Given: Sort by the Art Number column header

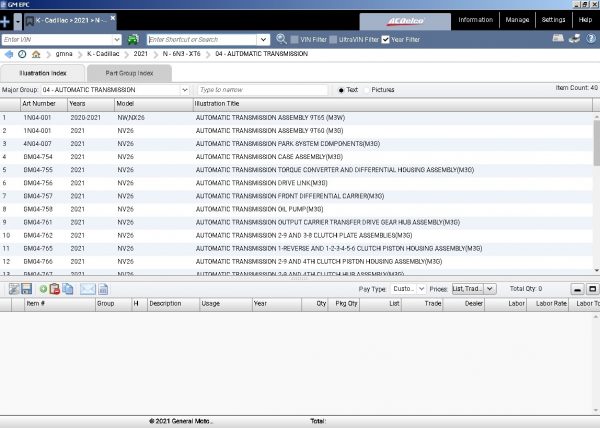Looking at the screenshot, I should [44, 104].
